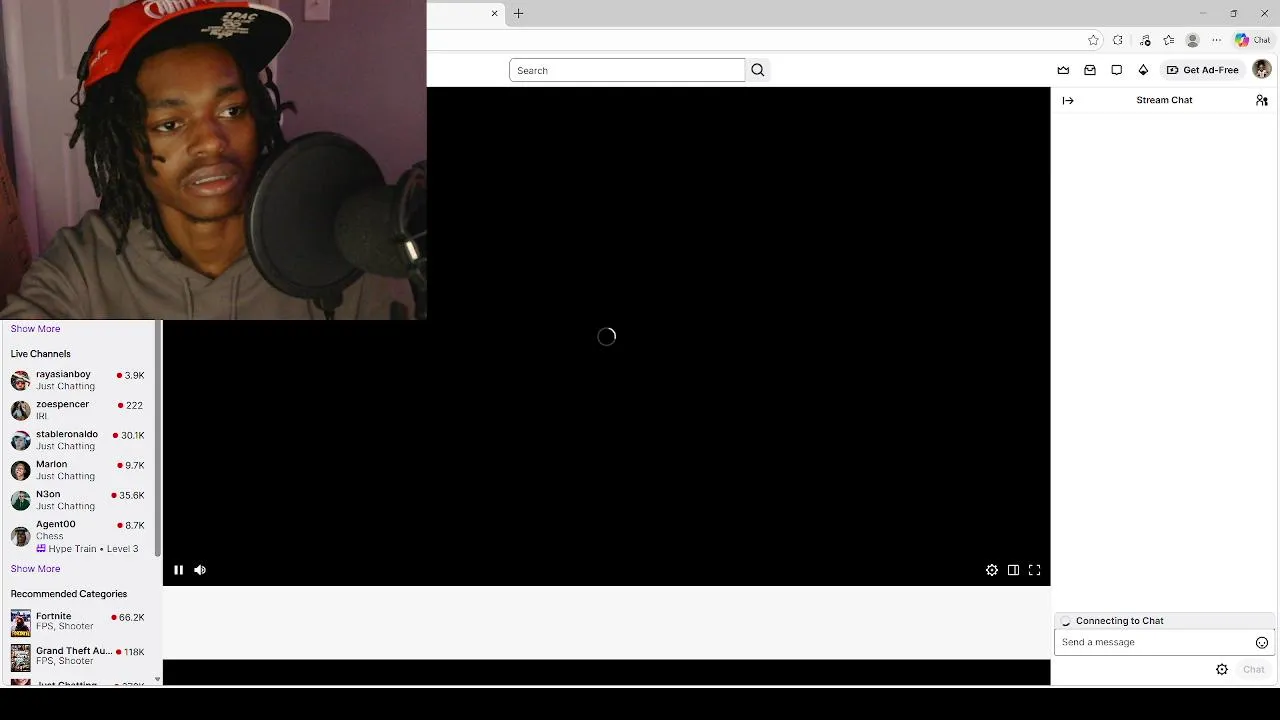
Task: Click Show More above Live Channels
Action: click(x=35, y=329)
